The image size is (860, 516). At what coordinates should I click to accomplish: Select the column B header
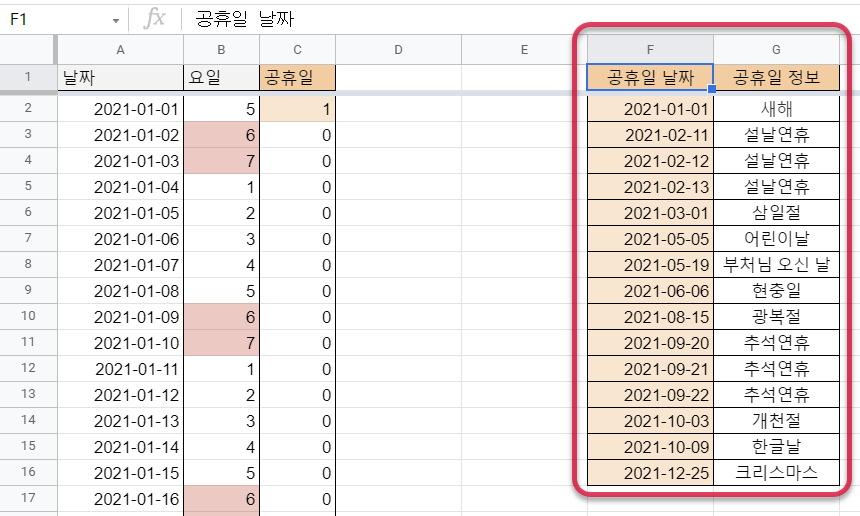pos(221,49)
